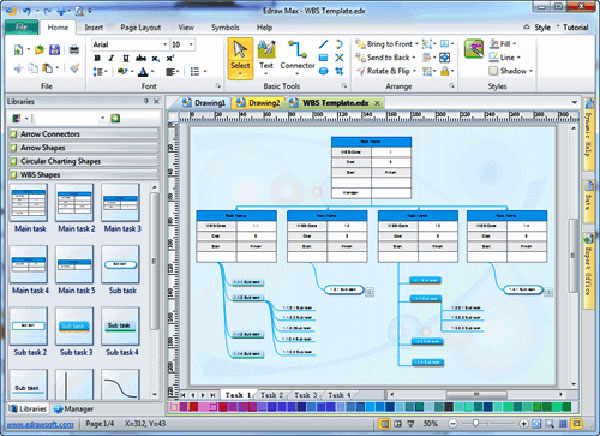This screenshot has width=600, height=436.
Task: Open the Symbols ribbon tab
Action: pyautogui.click(x=225, y=27)
